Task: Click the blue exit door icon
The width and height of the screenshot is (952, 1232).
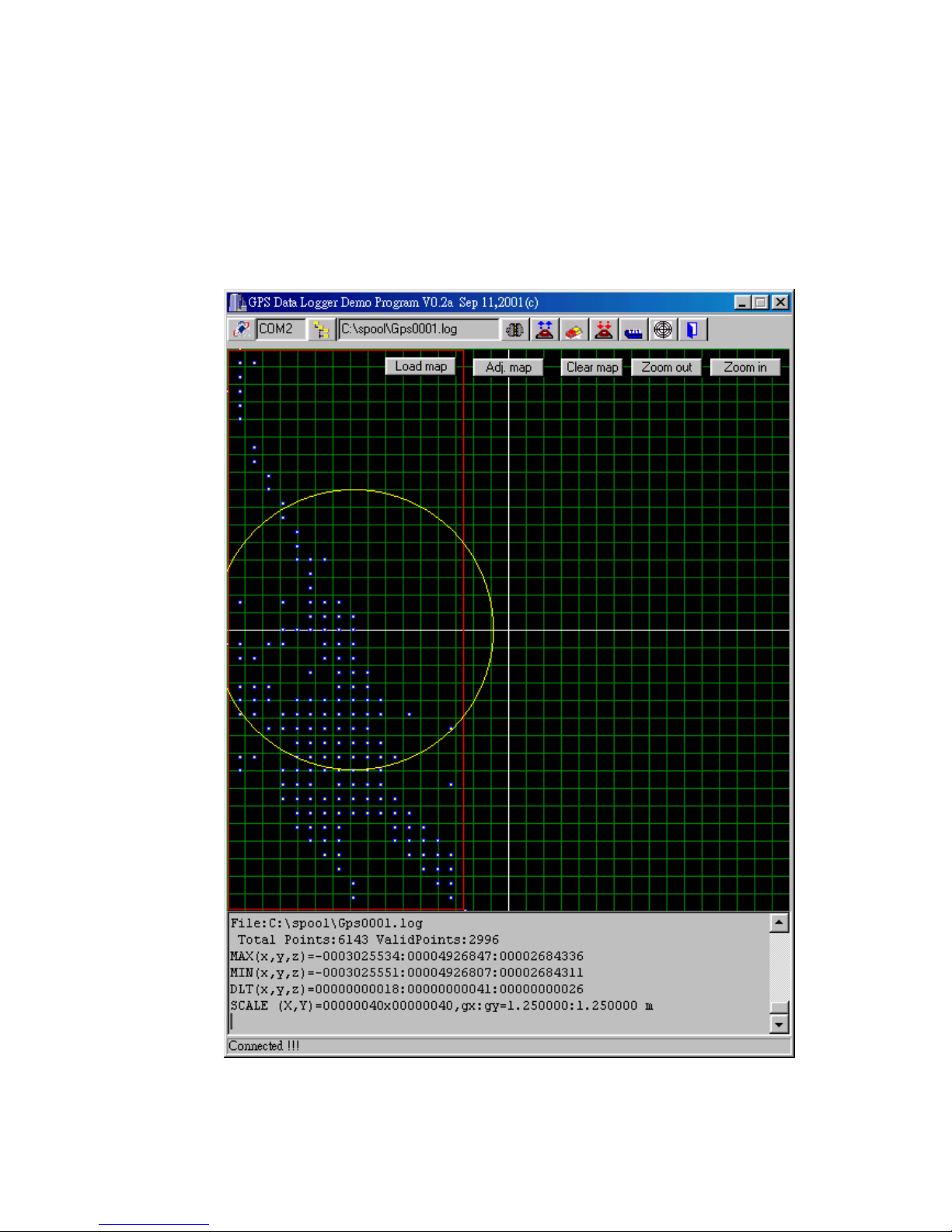Action: (692, 330)
